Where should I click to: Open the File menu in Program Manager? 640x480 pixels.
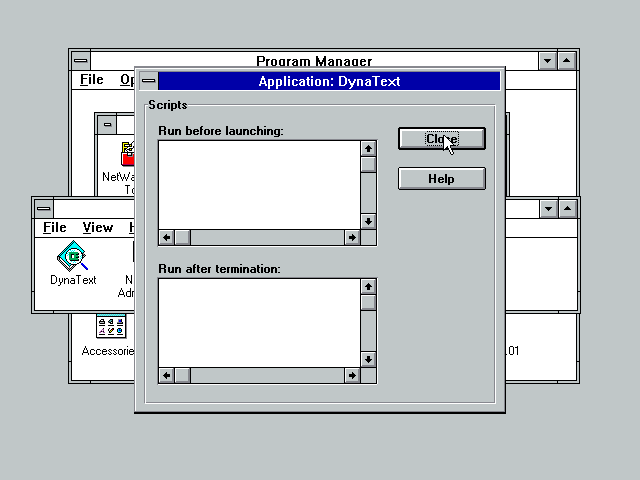pyautogui.click(x=91, y=80)
